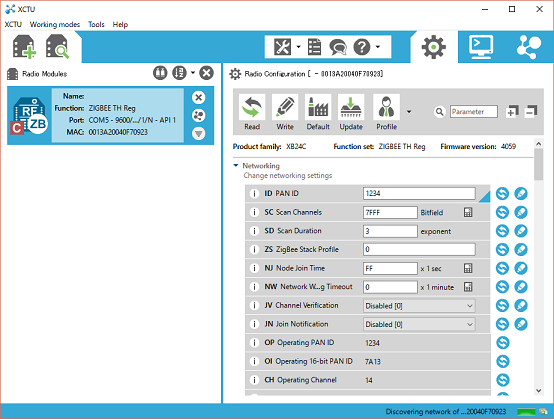Image resolution: width=554 pixels, height=419 pixels.
Task: Click the settings scrollbar down arrow
Action: [x=538, y=390]
